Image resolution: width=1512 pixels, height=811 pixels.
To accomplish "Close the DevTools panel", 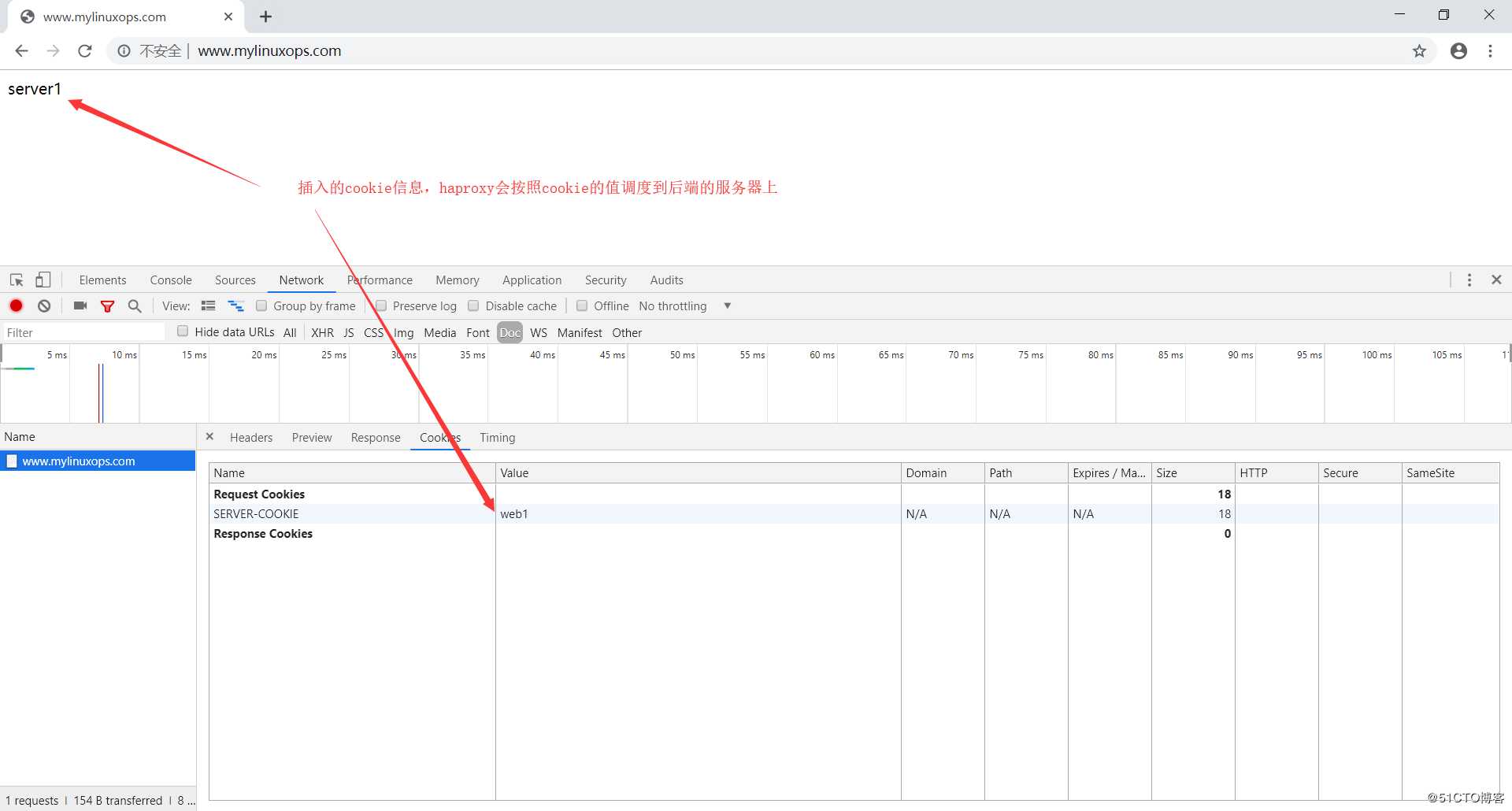I will (x=1497, y=280).
